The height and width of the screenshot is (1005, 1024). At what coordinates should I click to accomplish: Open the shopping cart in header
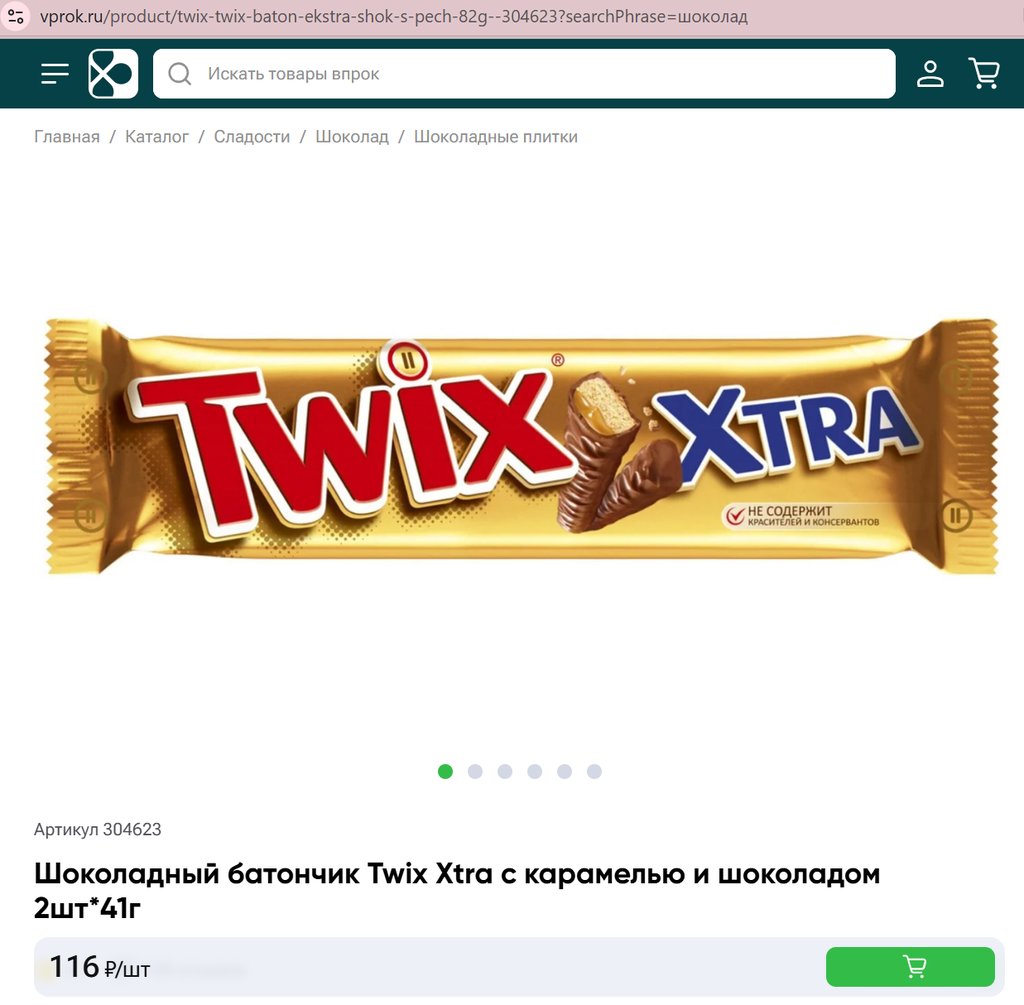click(984, 73)
